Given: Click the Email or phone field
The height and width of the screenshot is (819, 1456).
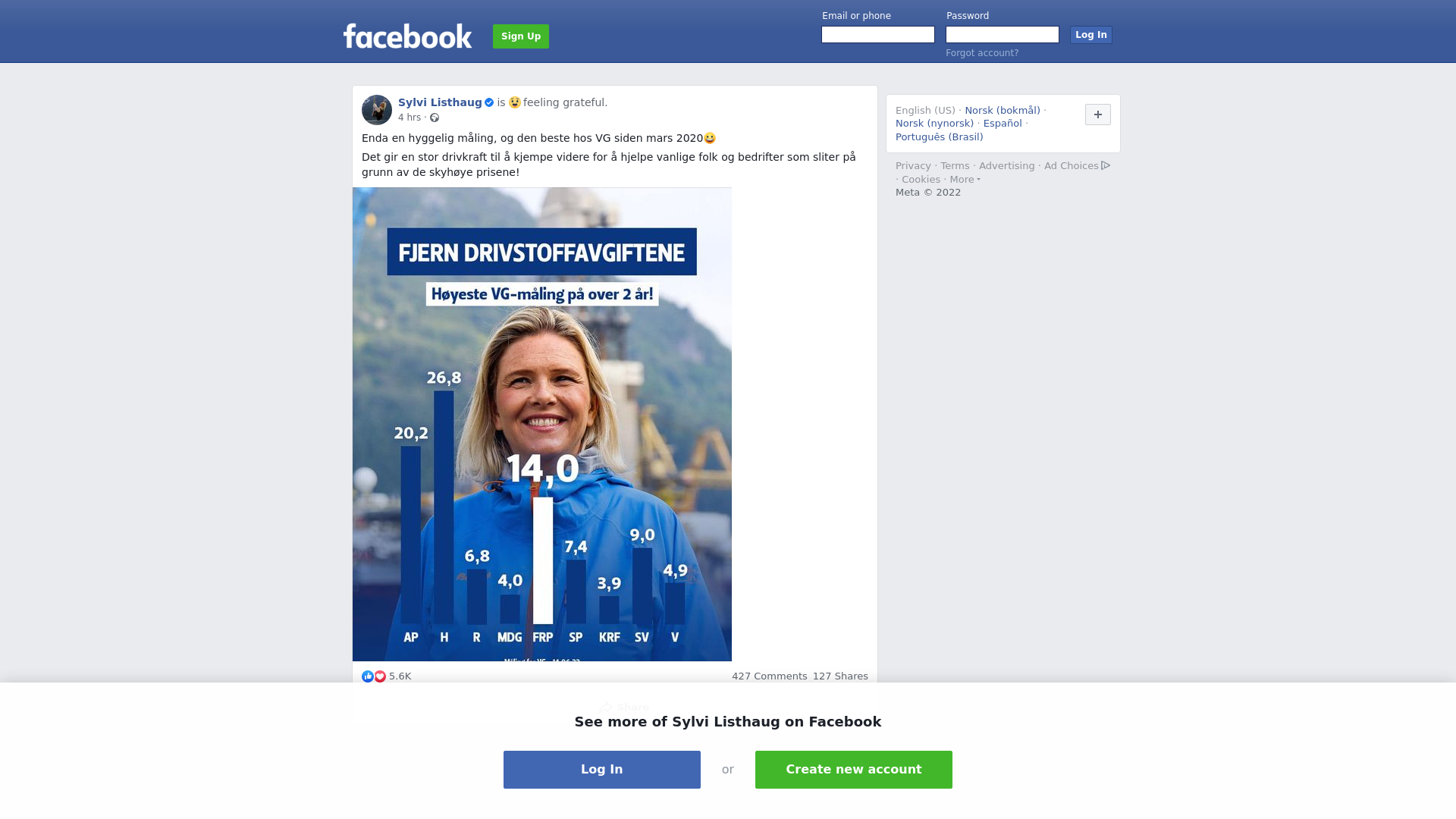Looking at the screenshot, I should (878, 35).
